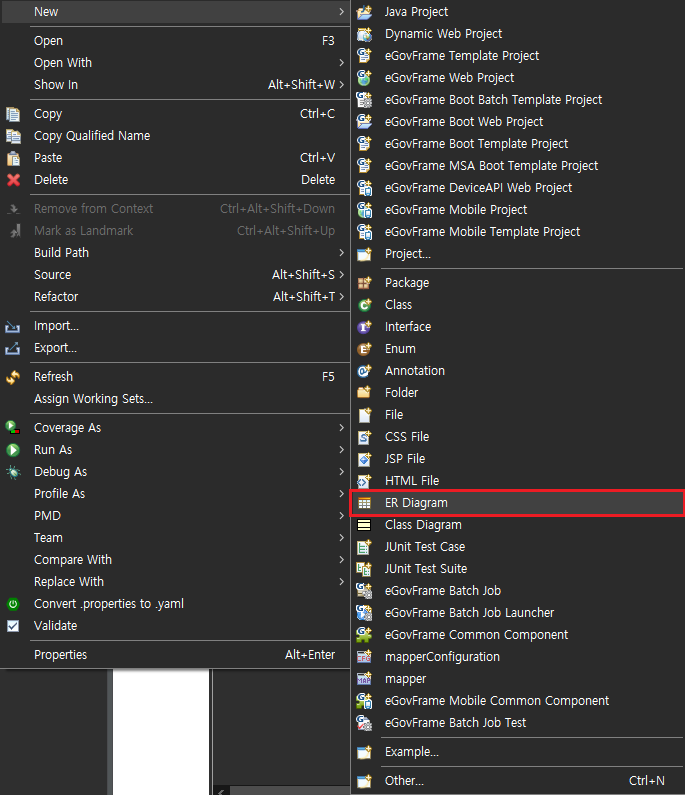Expand the Source submenu arrow
Screen dimensions: 685x795
pyautogui.click(x=341, y=274)
